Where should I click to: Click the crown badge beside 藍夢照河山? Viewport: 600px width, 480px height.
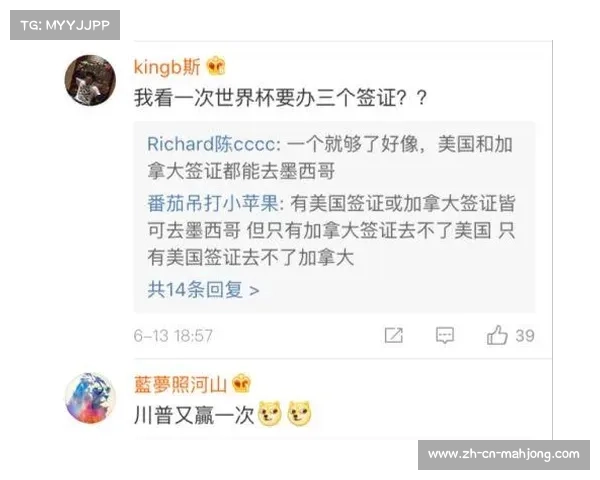(x=241, y=384)
